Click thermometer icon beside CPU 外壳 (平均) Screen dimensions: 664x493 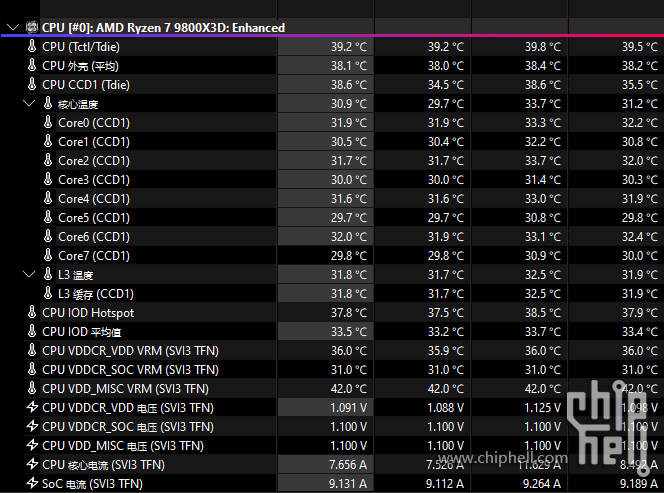point(32,65)
